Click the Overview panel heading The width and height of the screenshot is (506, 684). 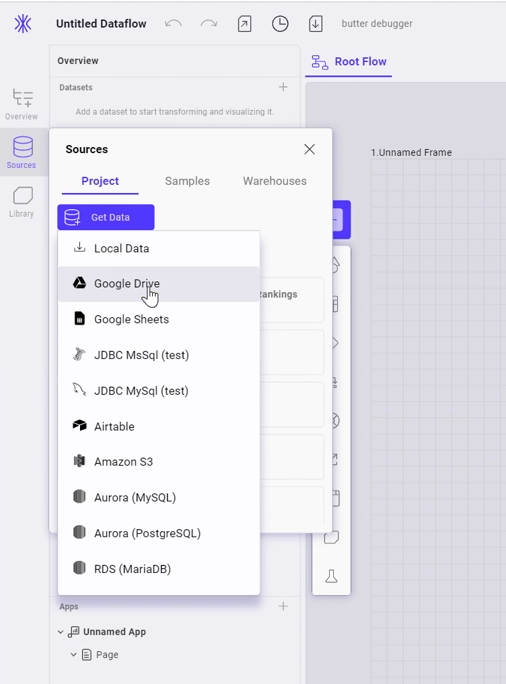click(78, 61)
